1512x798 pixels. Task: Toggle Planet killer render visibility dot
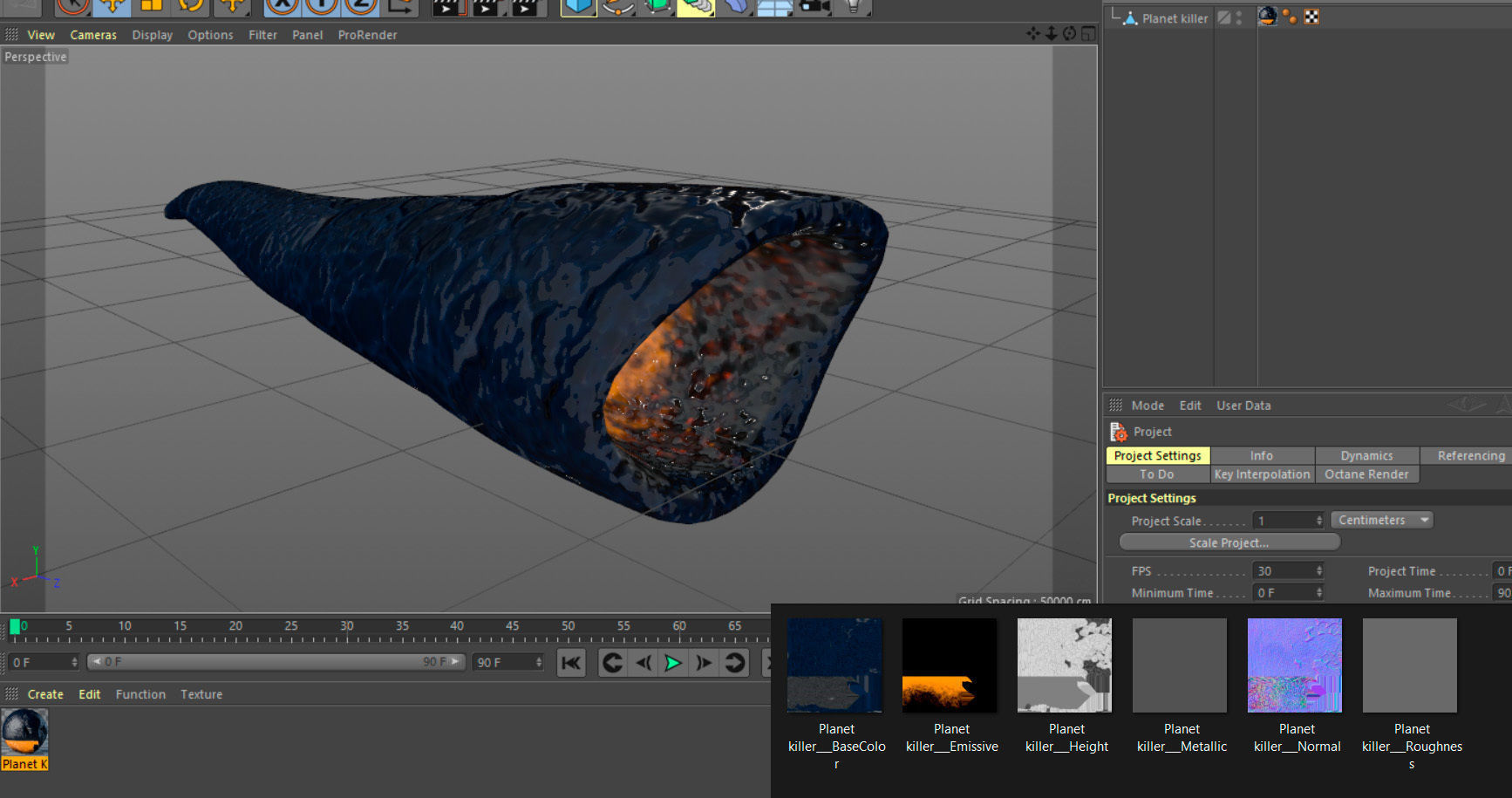coord(1239,22)
